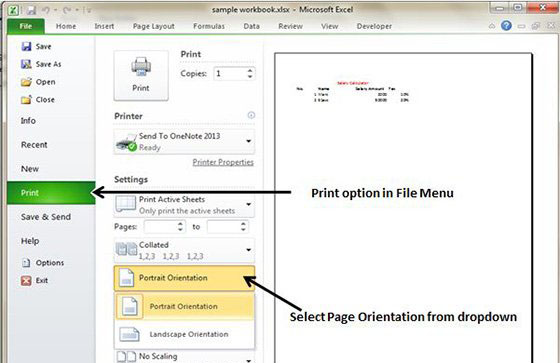Open the Review tab
This screenshot has height=363, width=560.
click(x=290, y=26)
